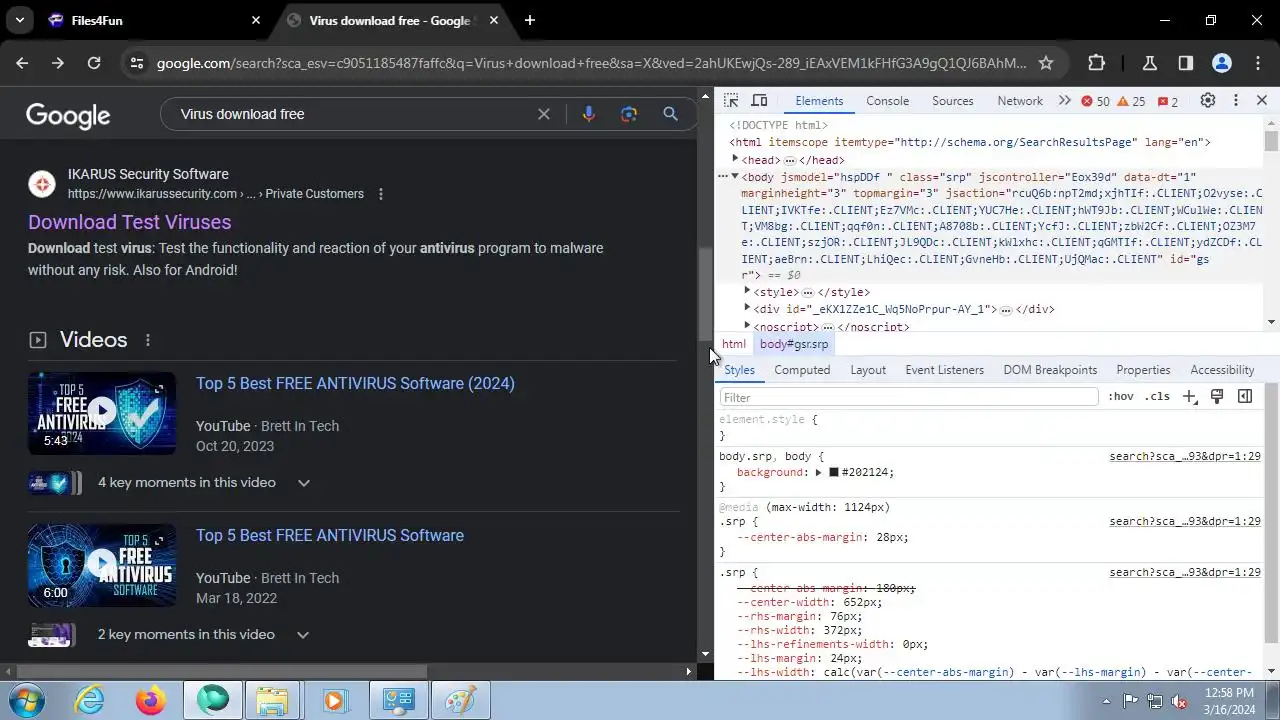Open the search?sca source link for body.srp
This screenshot has height=720, width=1280.
1185,456
